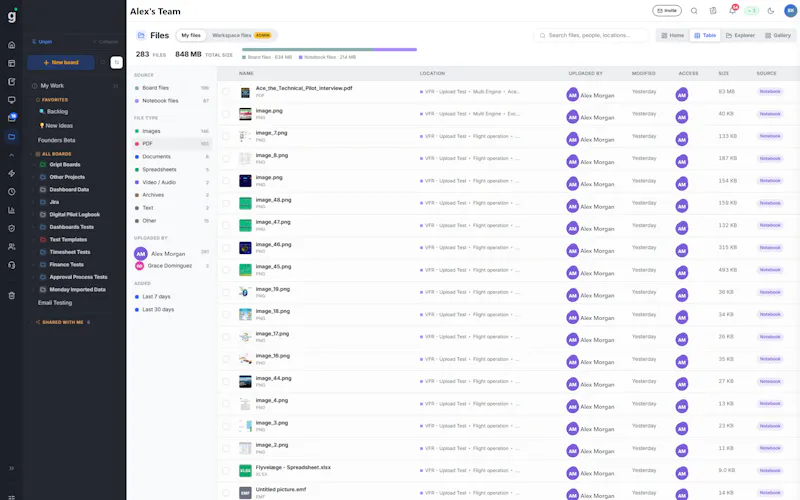Switch to the Explorer view tab
The image size is (800, 500).
pyautogui.click(x=740, y=35)
